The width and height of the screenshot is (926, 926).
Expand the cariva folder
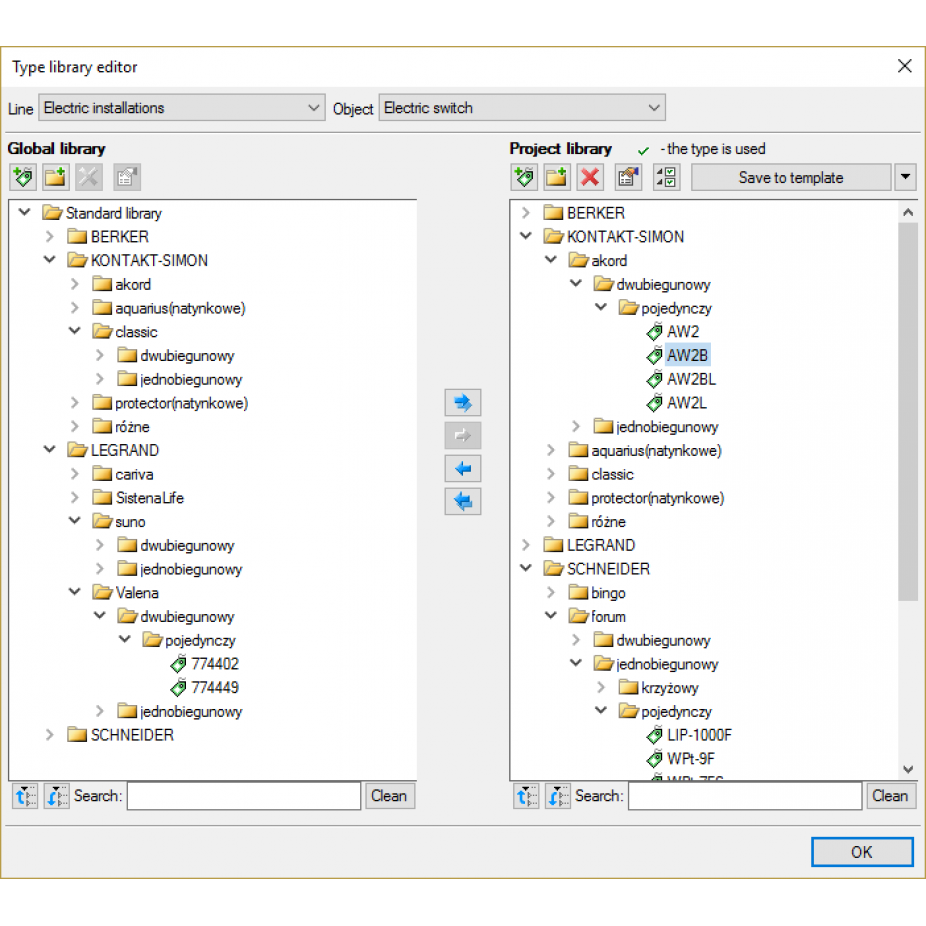click(x=74, y=474)
